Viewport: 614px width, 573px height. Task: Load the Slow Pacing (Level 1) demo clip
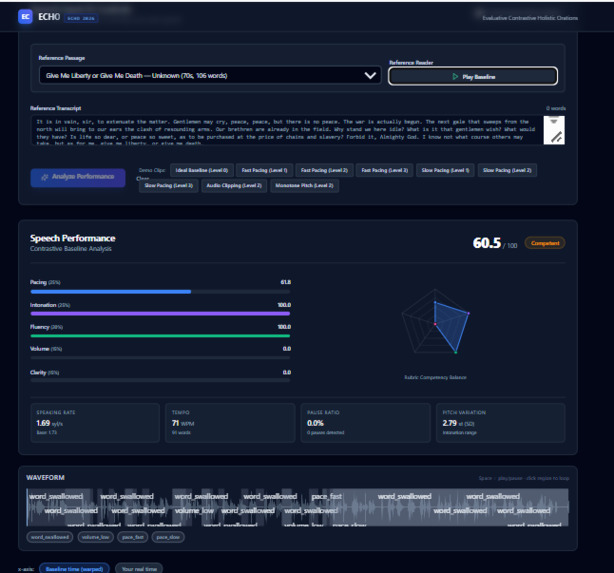[445, 170]
